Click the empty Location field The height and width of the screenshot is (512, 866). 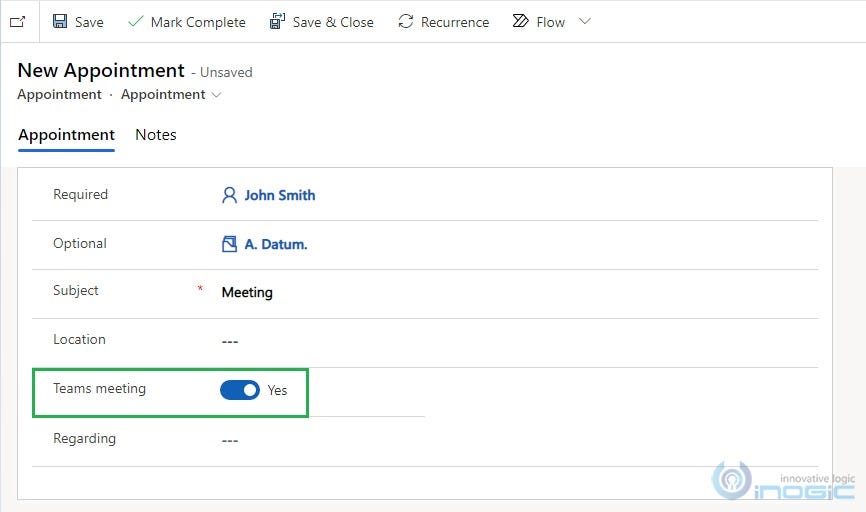519,341
